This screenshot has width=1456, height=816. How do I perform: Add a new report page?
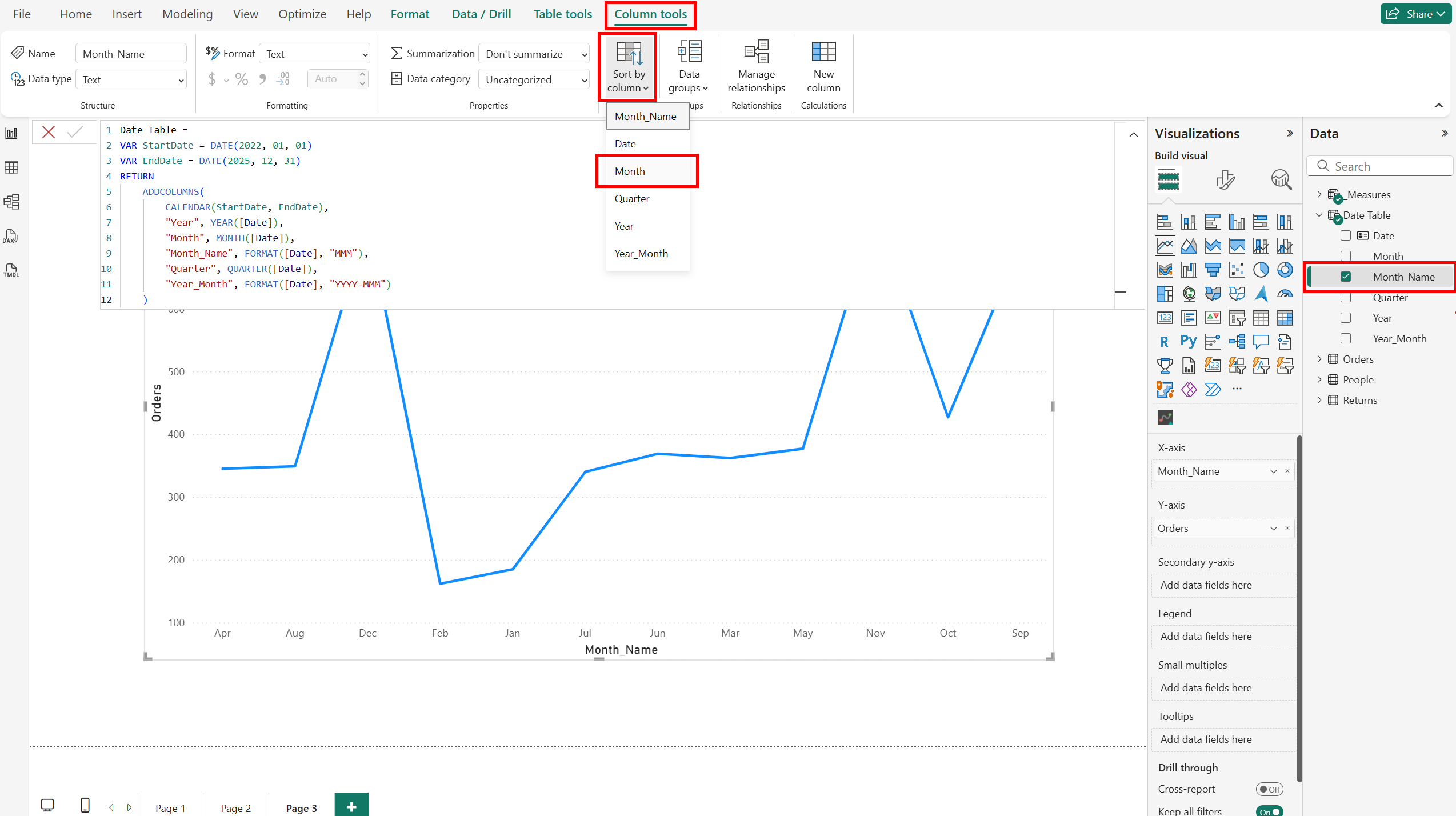(x=351, y=806)
